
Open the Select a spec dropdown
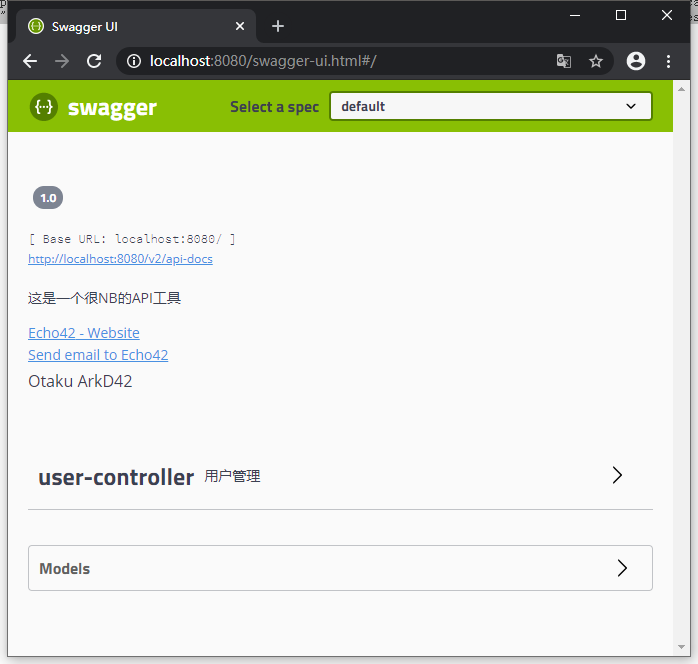pyautogui.click(x=491, y=106)
